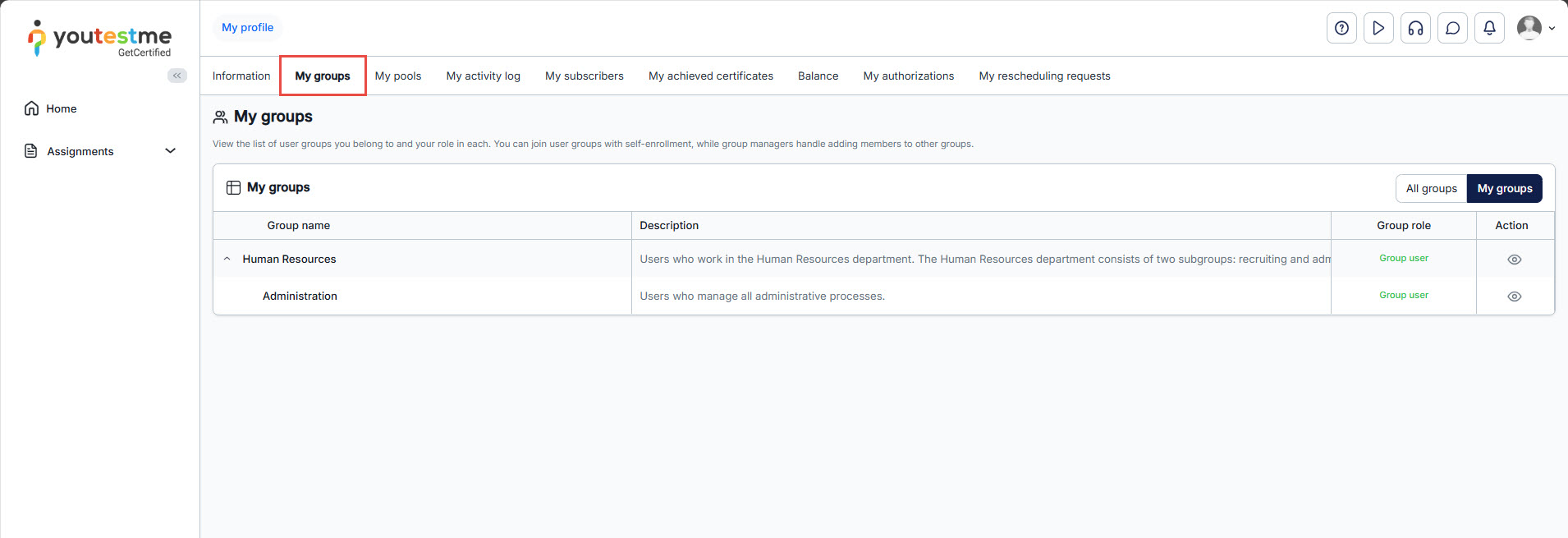
Task: Switch to the My pools tab
Action: [x=398, y=76]
